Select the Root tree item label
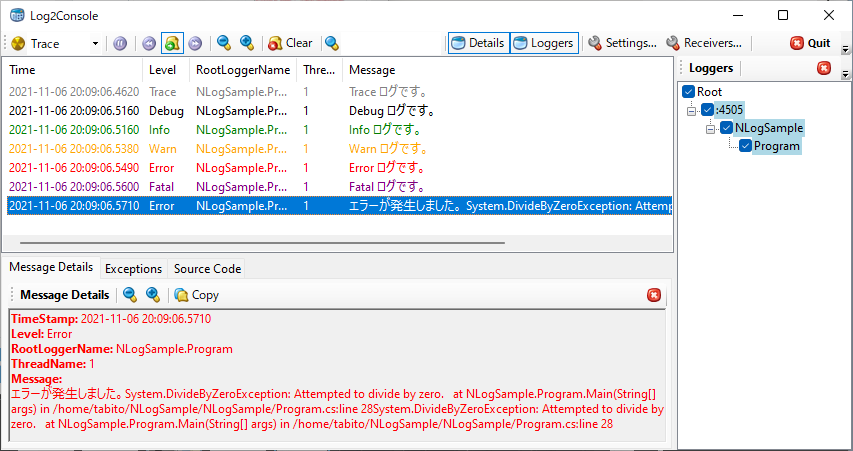Screen dimensions: 853x451 click(709, 92)
